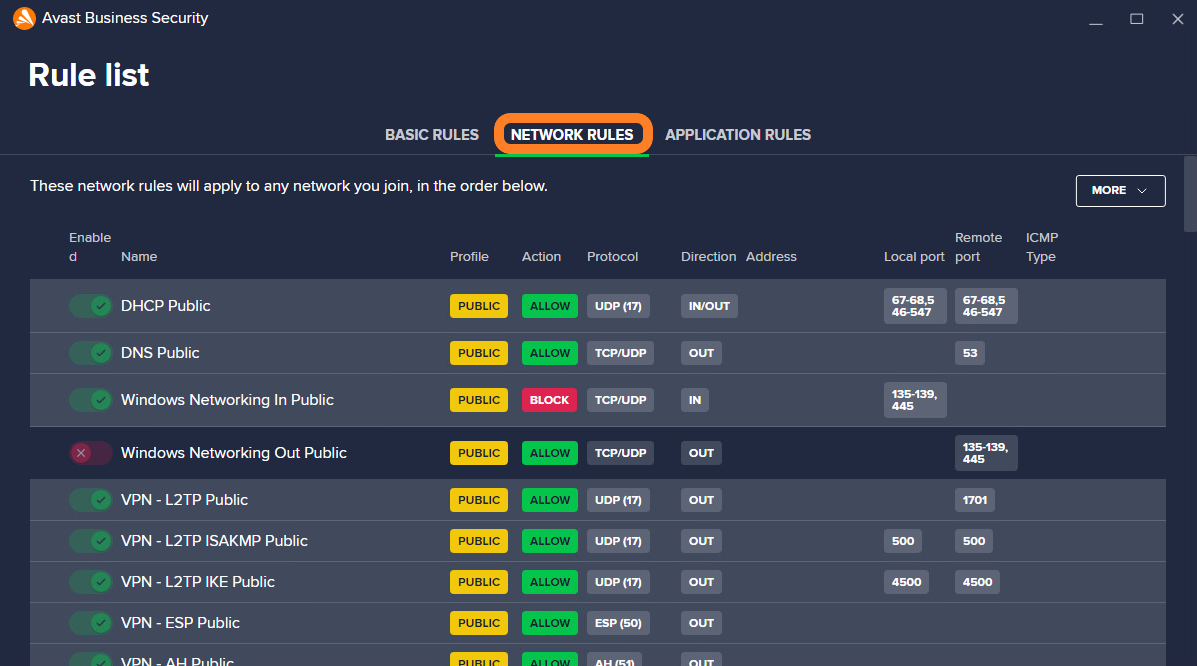Click remote port 53 badge
The image size is (1197, 666).
(x=970, y=353)
